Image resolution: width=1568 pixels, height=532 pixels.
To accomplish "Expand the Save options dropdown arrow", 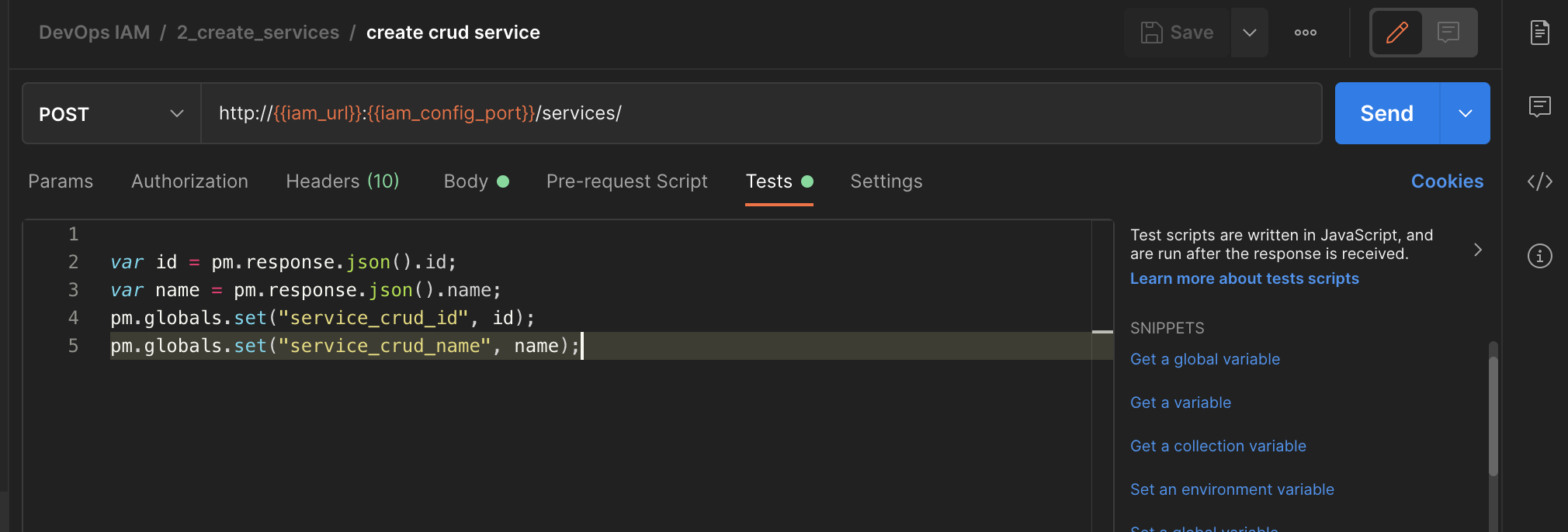I will (1249, 33).
